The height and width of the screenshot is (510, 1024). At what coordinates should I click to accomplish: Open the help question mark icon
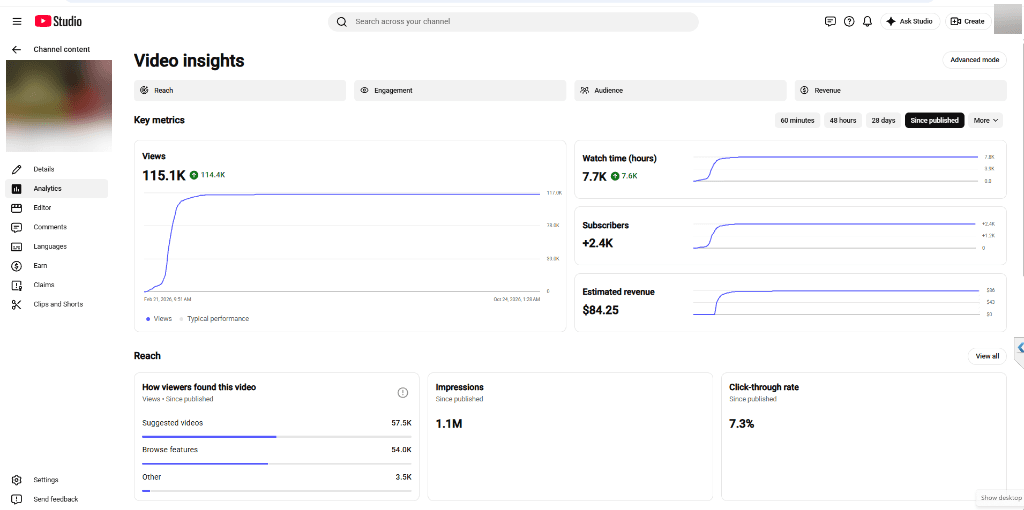(848, 22)
